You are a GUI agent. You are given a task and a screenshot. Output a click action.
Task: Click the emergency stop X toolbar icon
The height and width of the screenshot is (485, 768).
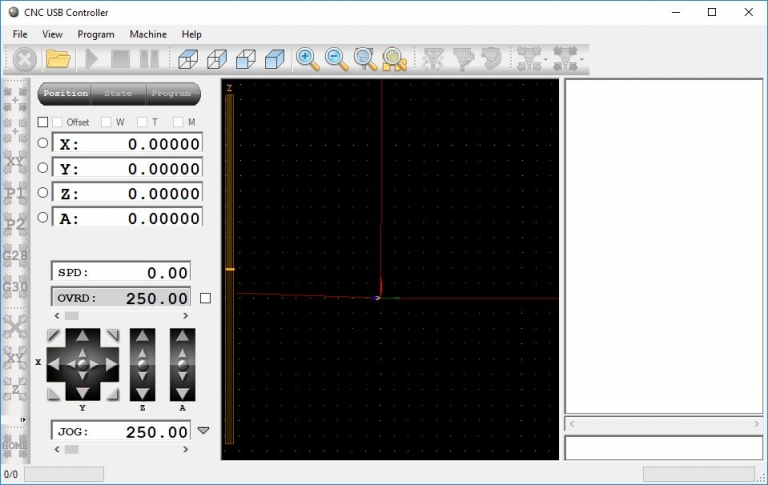(24, 59)
